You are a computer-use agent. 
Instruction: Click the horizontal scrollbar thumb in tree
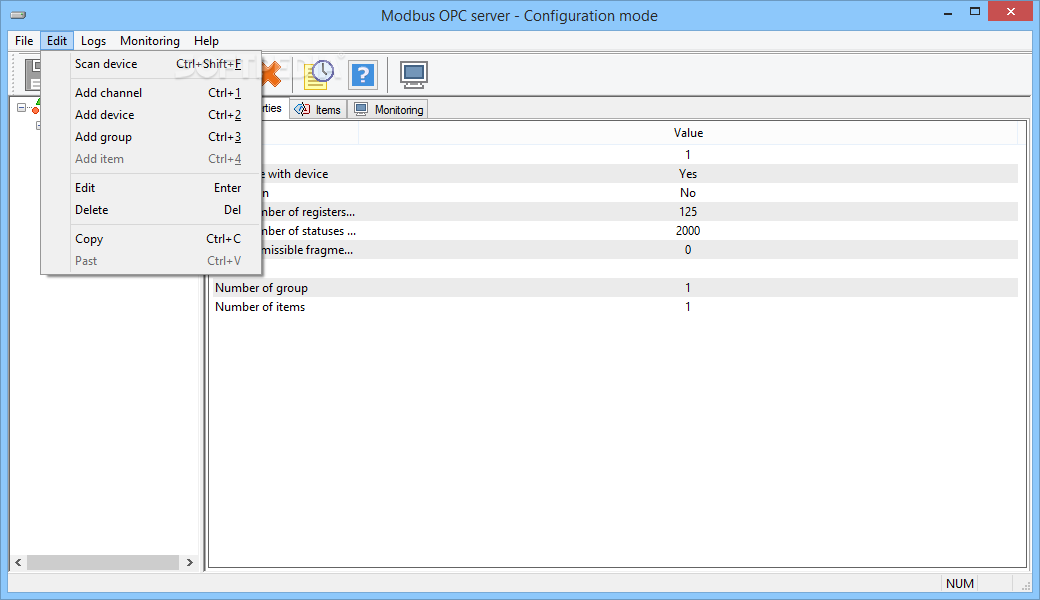(x=103, y=562)
